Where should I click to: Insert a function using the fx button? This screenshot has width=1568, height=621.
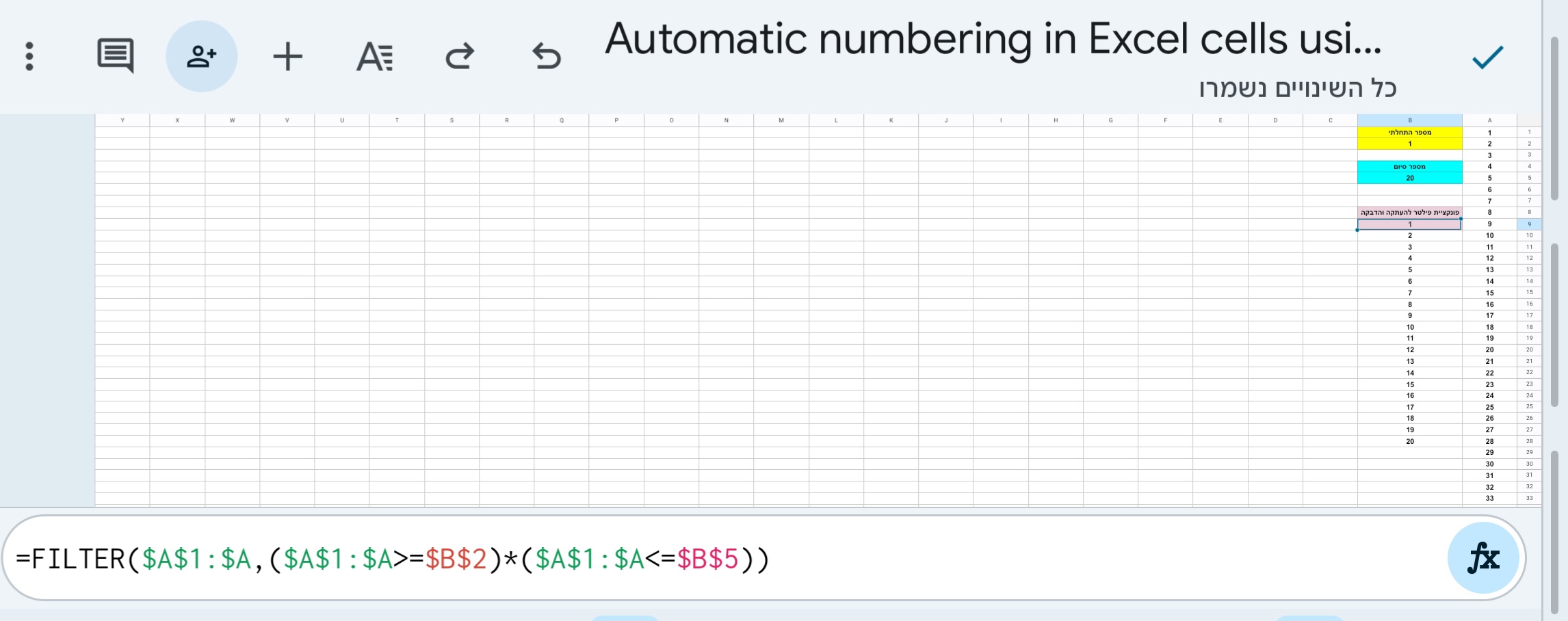coord(1482,557)
